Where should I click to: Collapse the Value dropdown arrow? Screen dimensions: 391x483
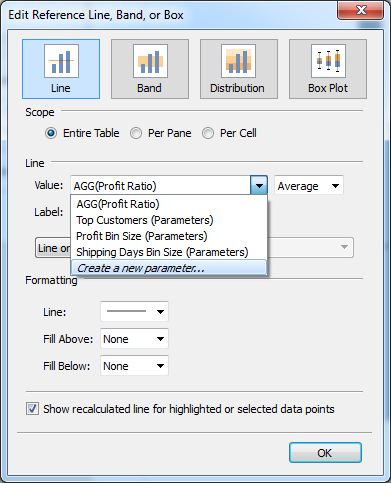click(259, 185)
